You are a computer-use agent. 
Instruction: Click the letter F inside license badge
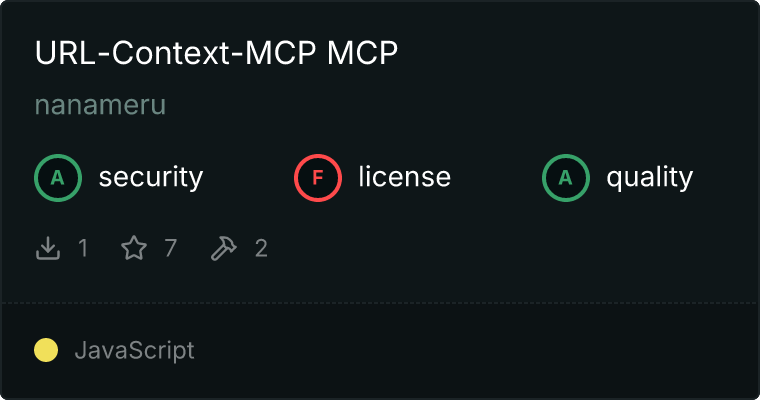tap(318, 178)
